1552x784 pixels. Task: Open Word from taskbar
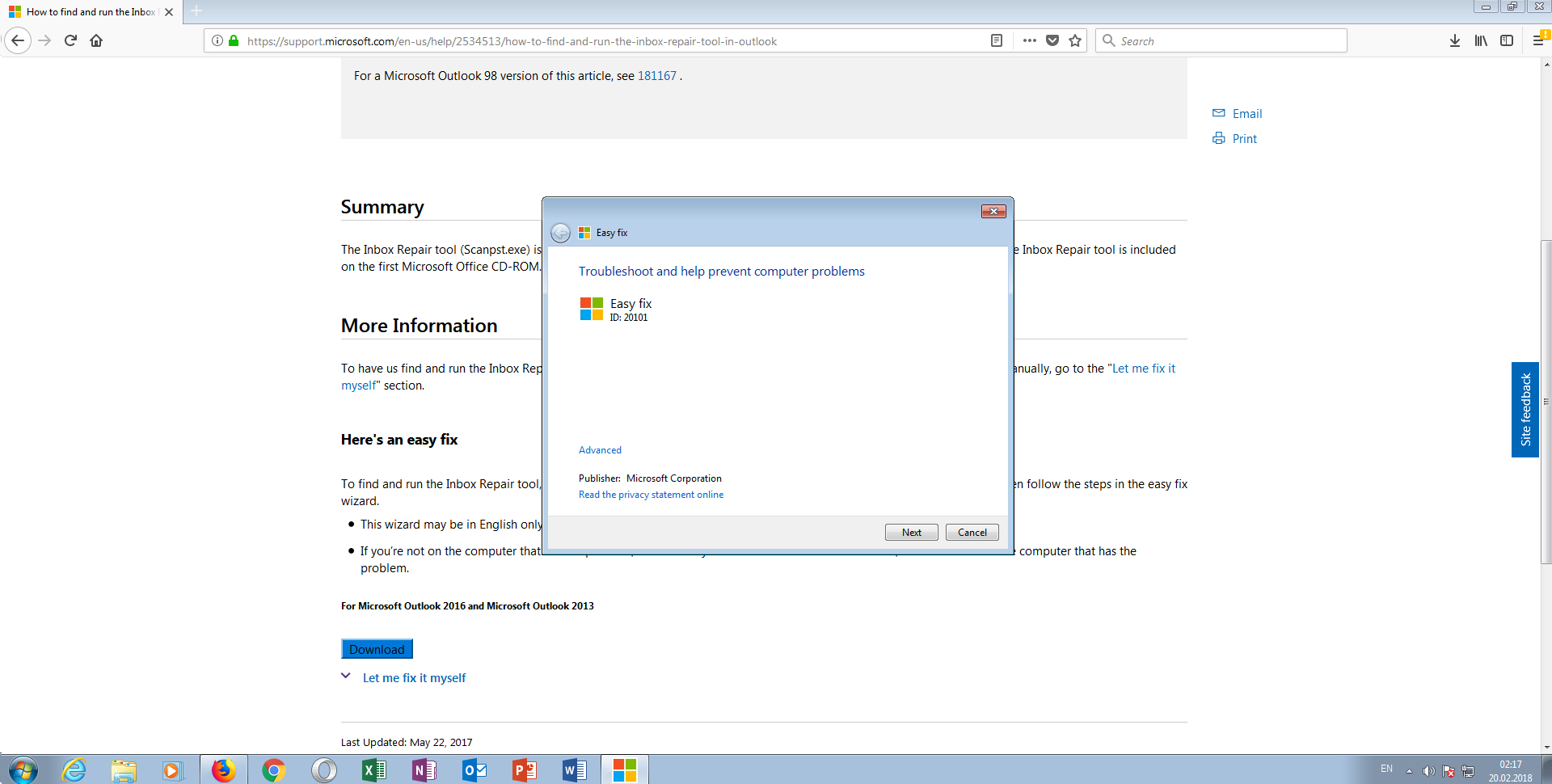[575, 770]
